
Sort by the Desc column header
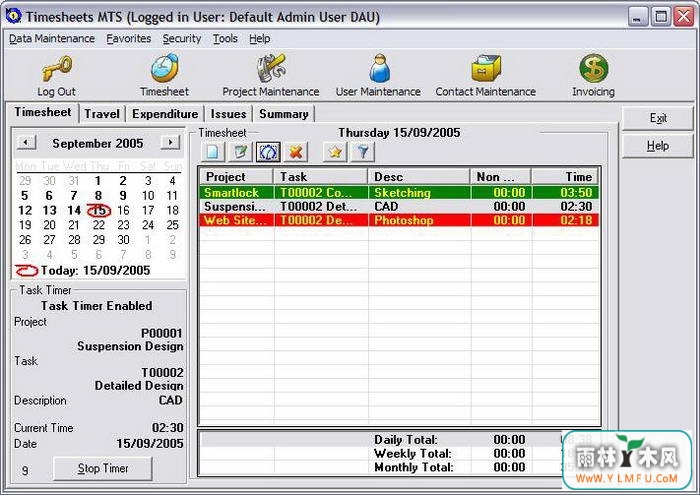419,177
